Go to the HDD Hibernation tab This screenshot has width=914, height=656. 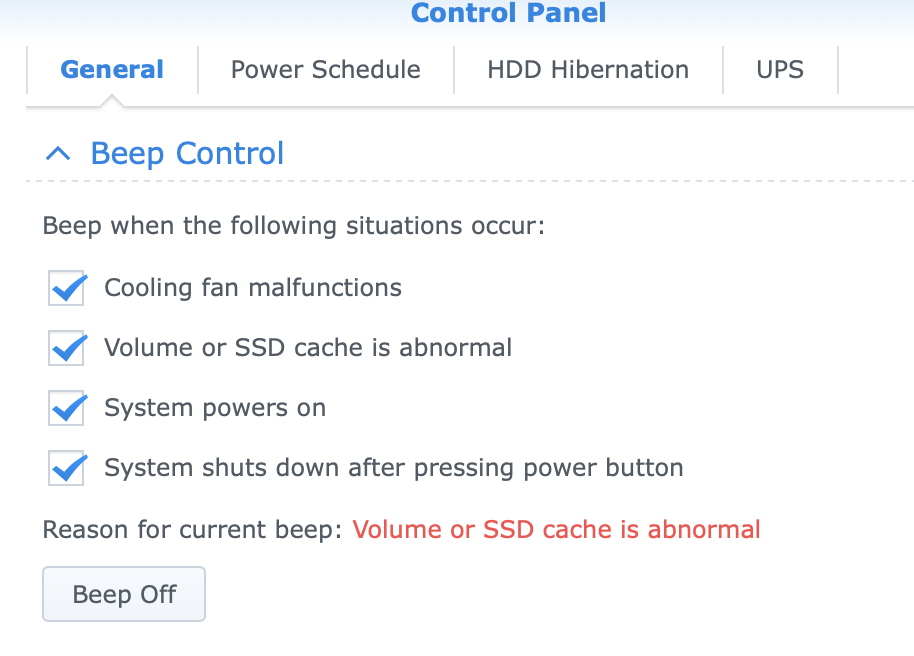(588, 70)
